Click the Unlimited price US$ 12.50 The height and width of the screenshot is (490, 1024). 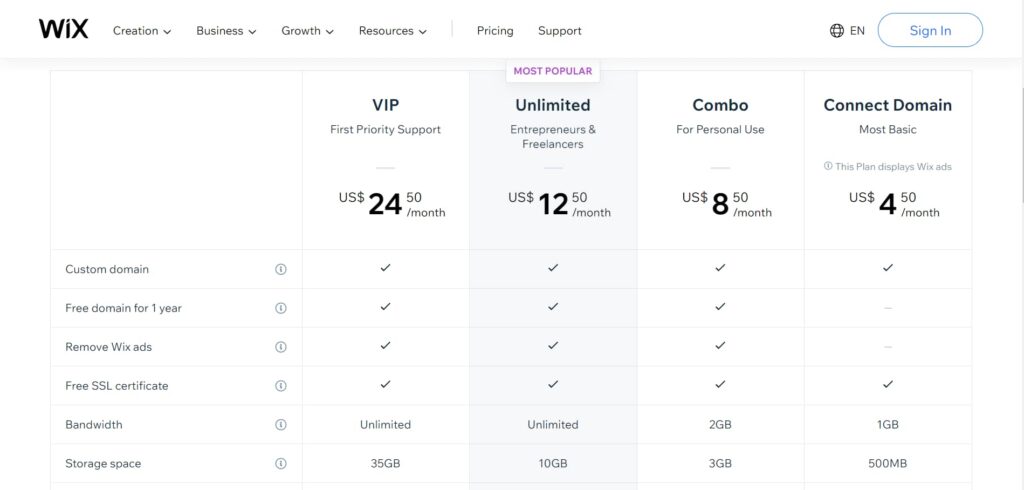[x=559, y=204]
